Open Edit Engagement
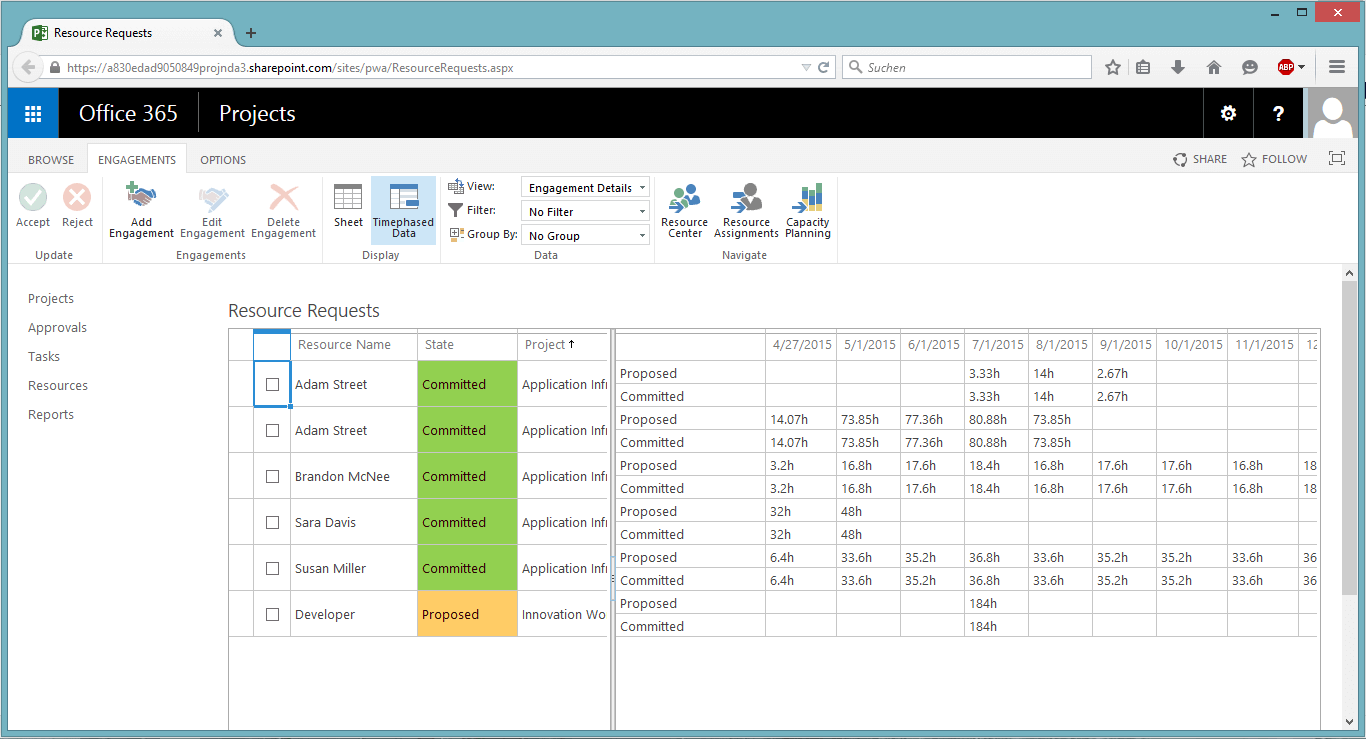The height and width of the screenshot is (739, 1366). (x=212, y=210)
